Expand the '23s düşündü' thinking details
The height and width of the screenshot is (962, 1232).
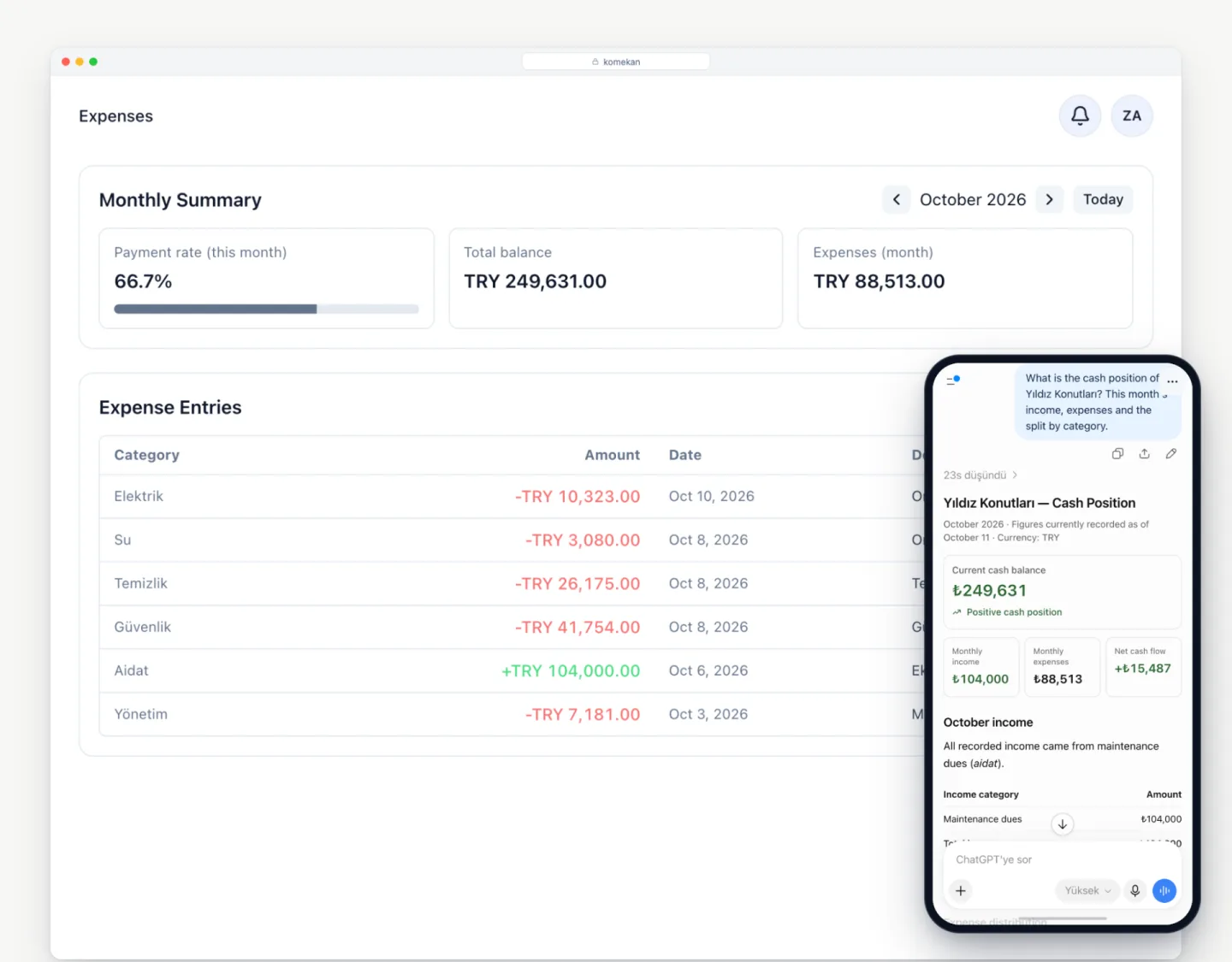pyautogui.click(x=980, y=475)
